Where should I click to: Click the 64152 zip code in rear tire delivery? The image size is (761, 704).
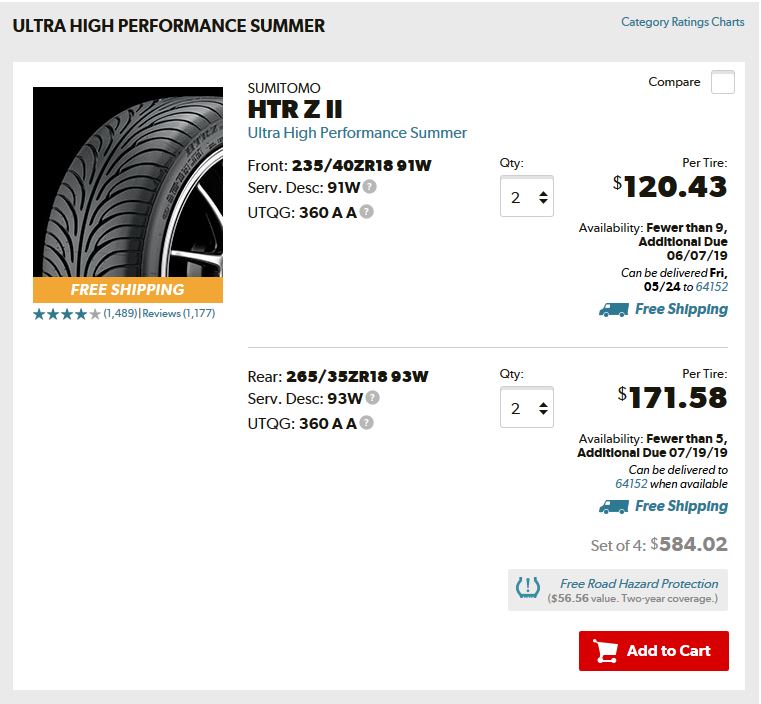click(631, 484)
